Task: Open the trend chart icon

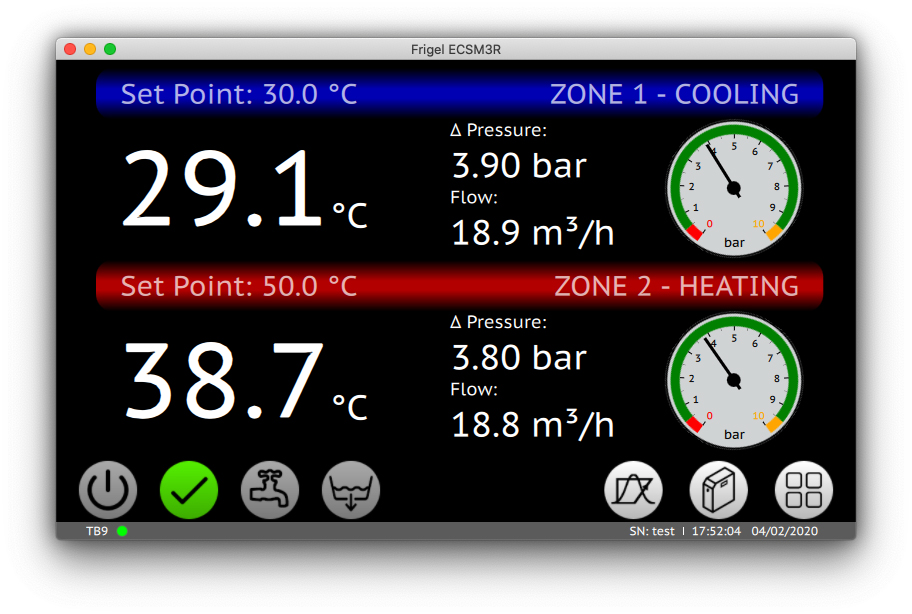Action: click(633, 490)
